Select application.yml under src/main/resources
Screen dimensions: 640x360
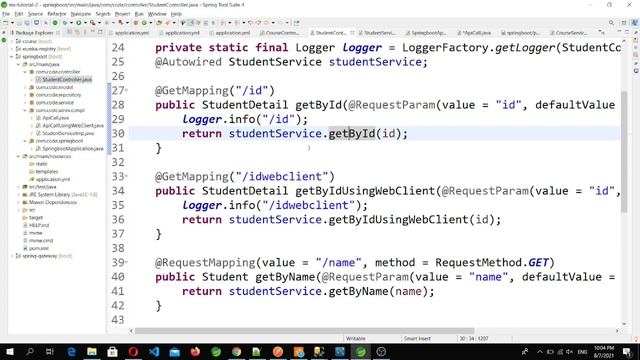(53, 179)
